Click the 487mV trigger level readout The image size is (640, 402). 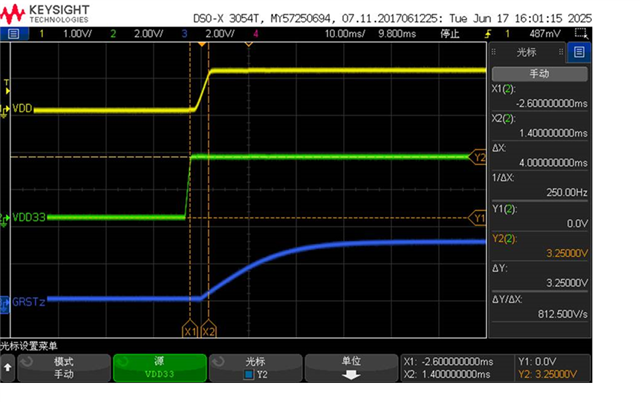tap(545, 34)
